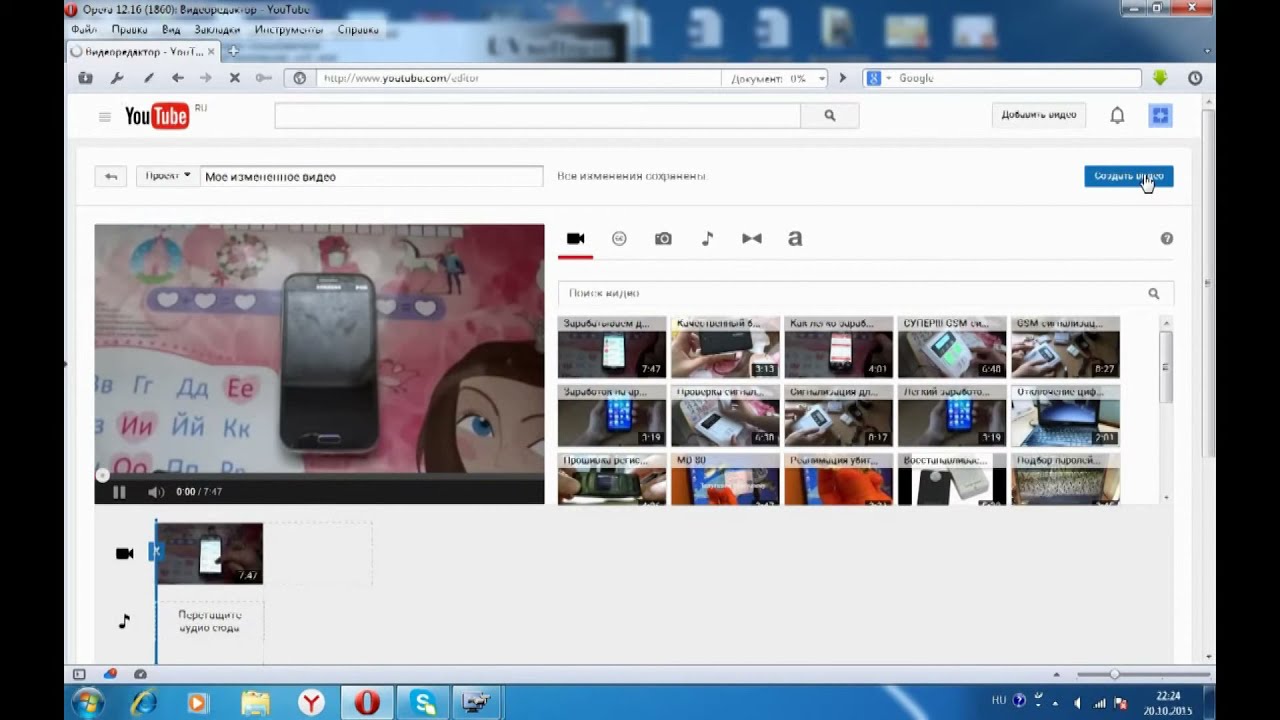Click the Добавить видео button
Viewport: 1280px width, 720px height.
[x=1039, y=115]
